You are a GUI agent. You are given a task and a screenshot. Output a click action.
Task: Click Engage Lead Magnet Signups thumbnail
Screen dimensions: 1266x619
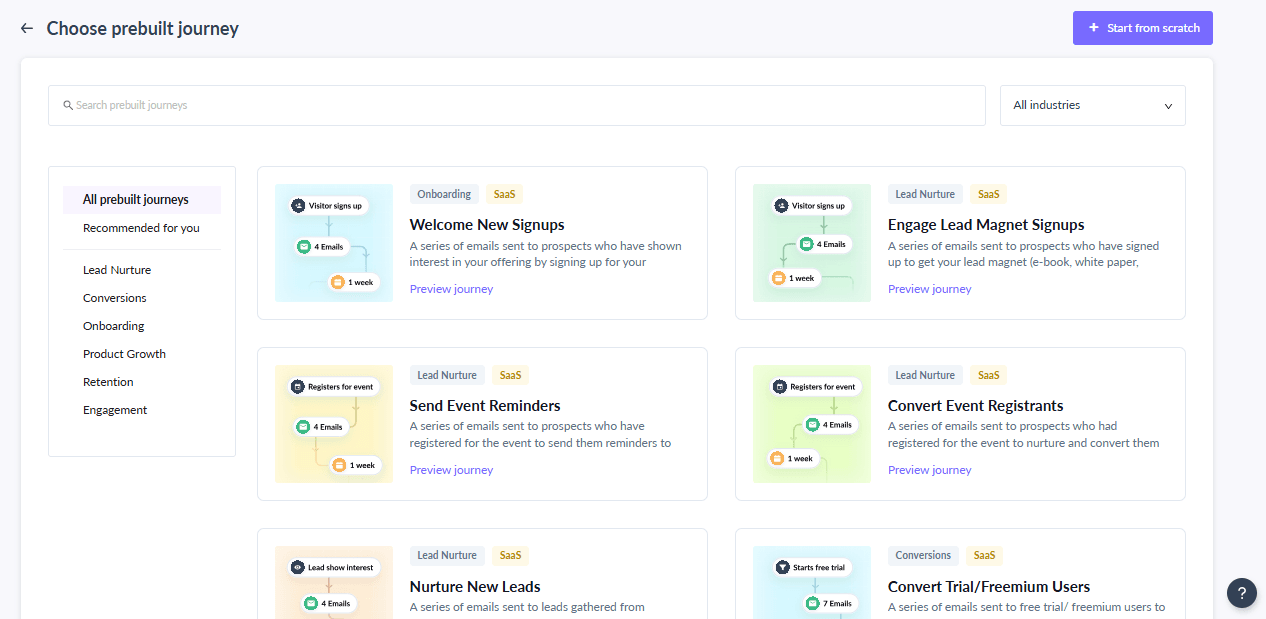(x=812, y=243)
